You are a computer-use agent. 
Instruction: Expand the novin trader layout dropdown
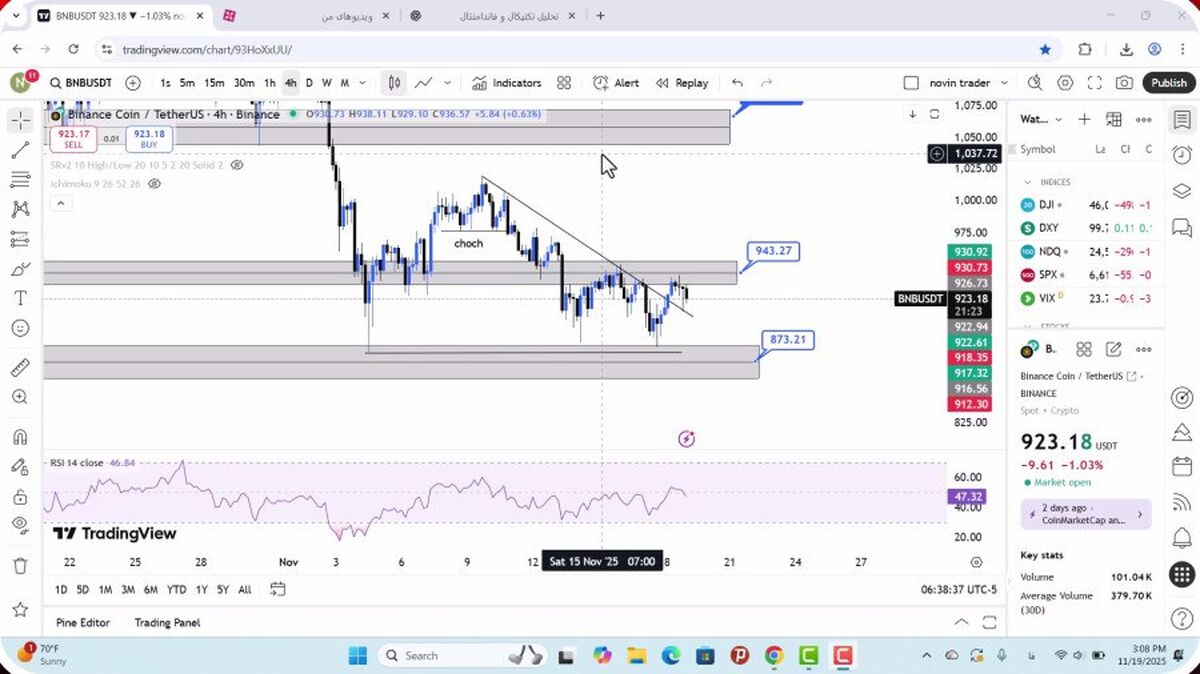(1003, 83)
